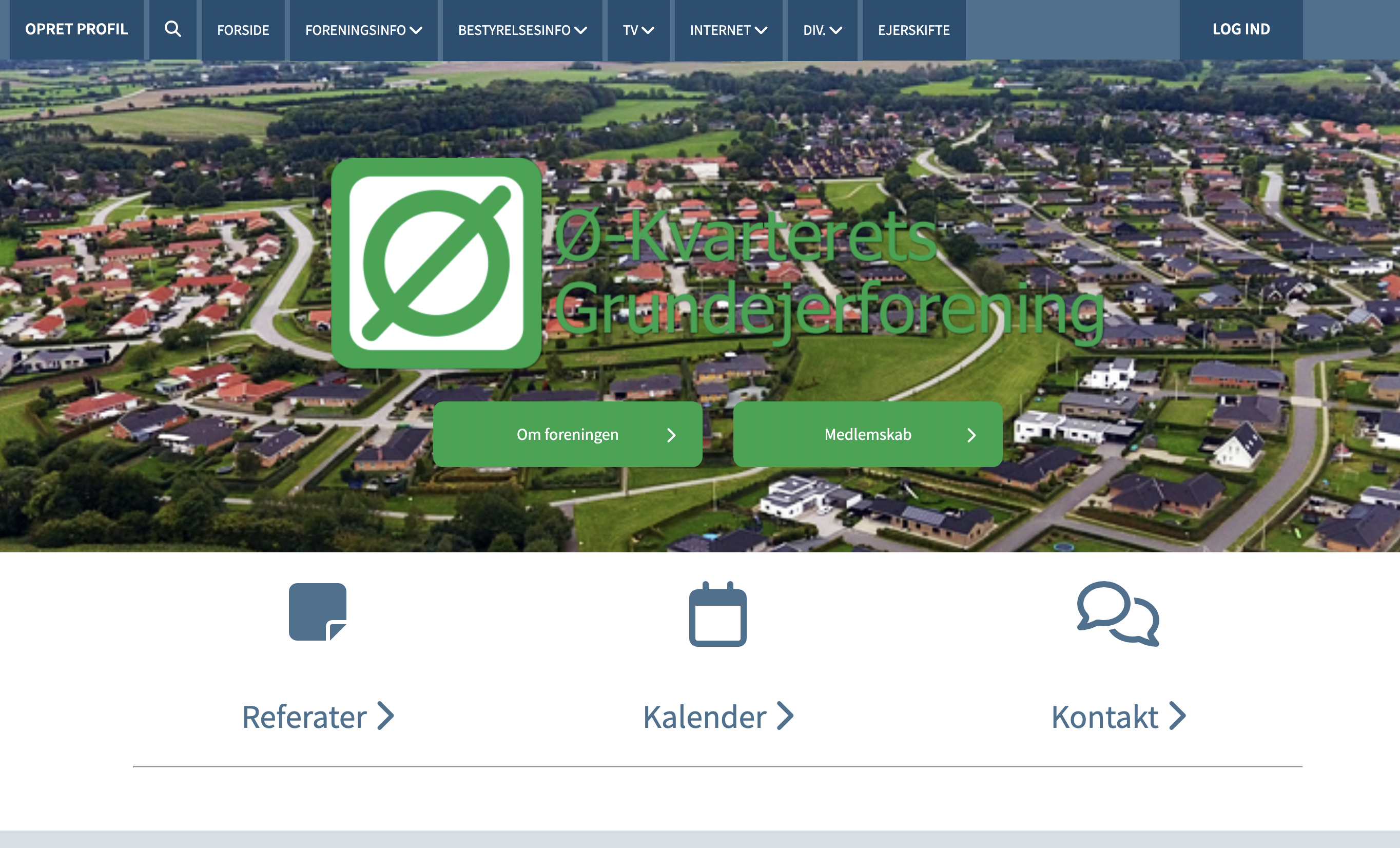
Task: Click the search magnifier icon
Action: 173,29
